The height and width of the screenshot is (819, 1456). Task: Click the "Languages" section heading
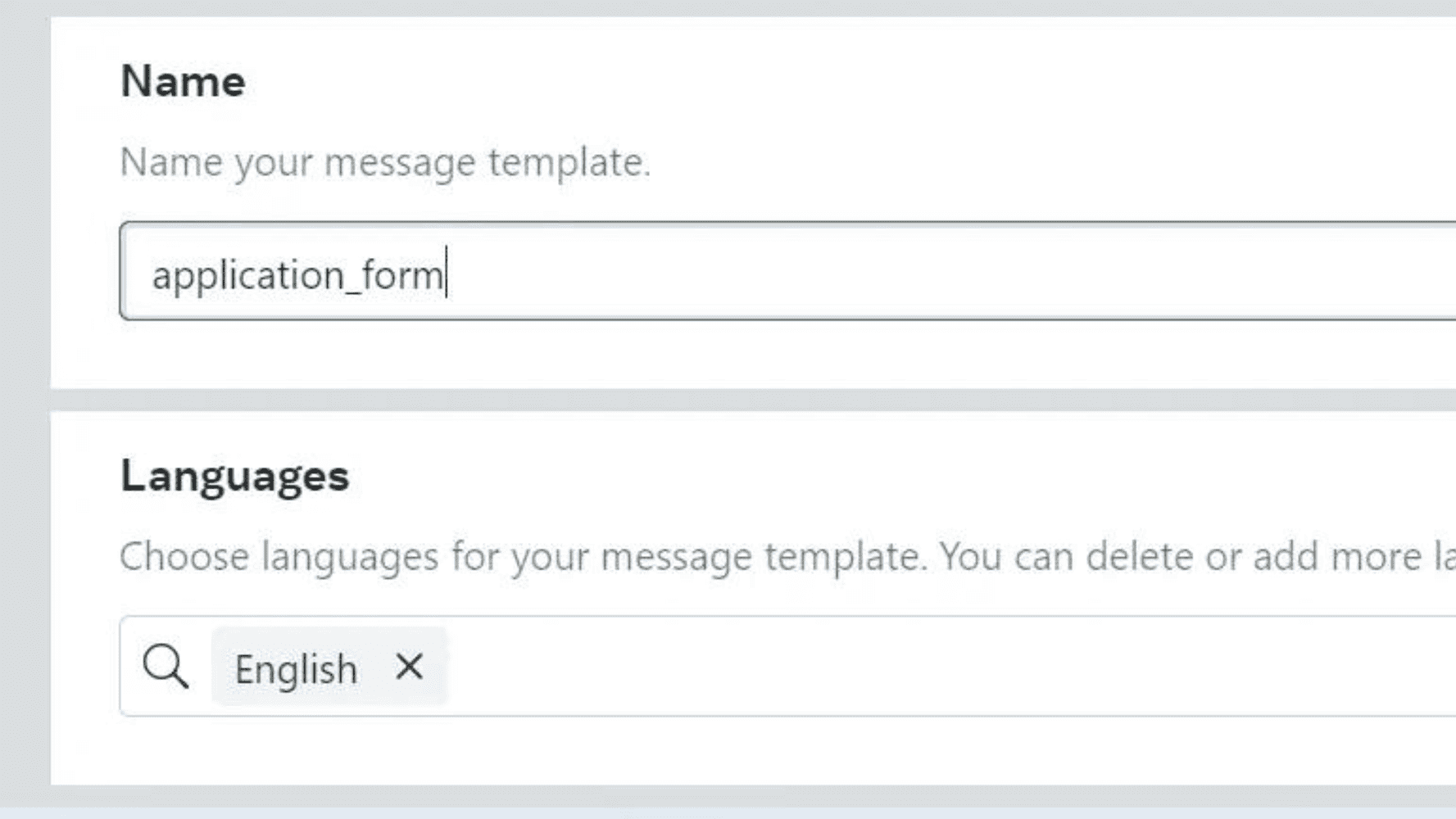click(x=235, y=476)
